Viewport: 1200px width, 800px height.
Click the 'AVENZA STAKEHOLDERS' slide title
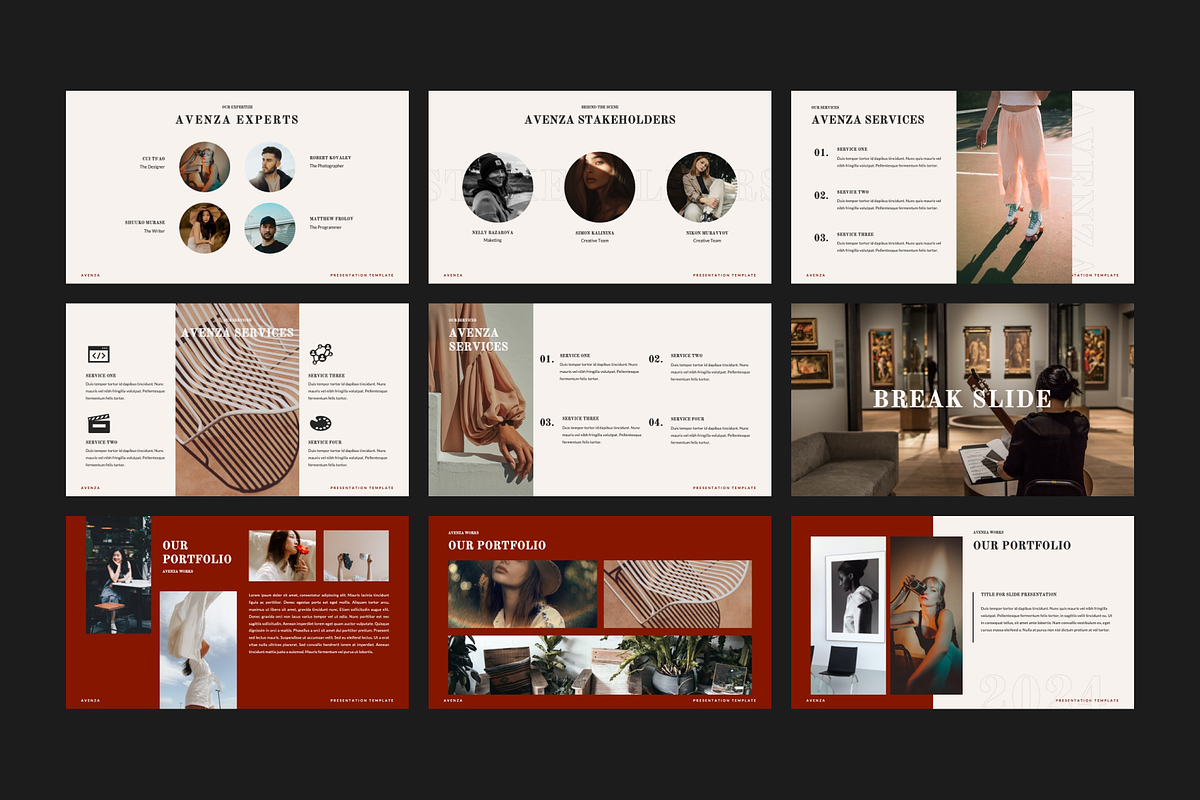pyautogui.click(x=600, y=120)
